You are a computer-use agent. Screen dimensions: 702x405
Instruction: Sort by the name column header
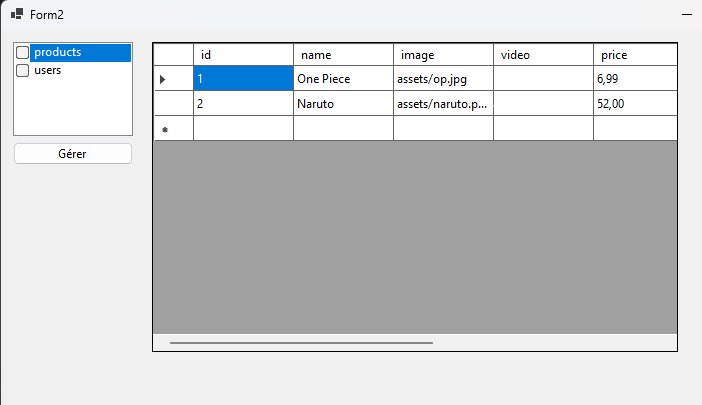(x=343, y=55)
